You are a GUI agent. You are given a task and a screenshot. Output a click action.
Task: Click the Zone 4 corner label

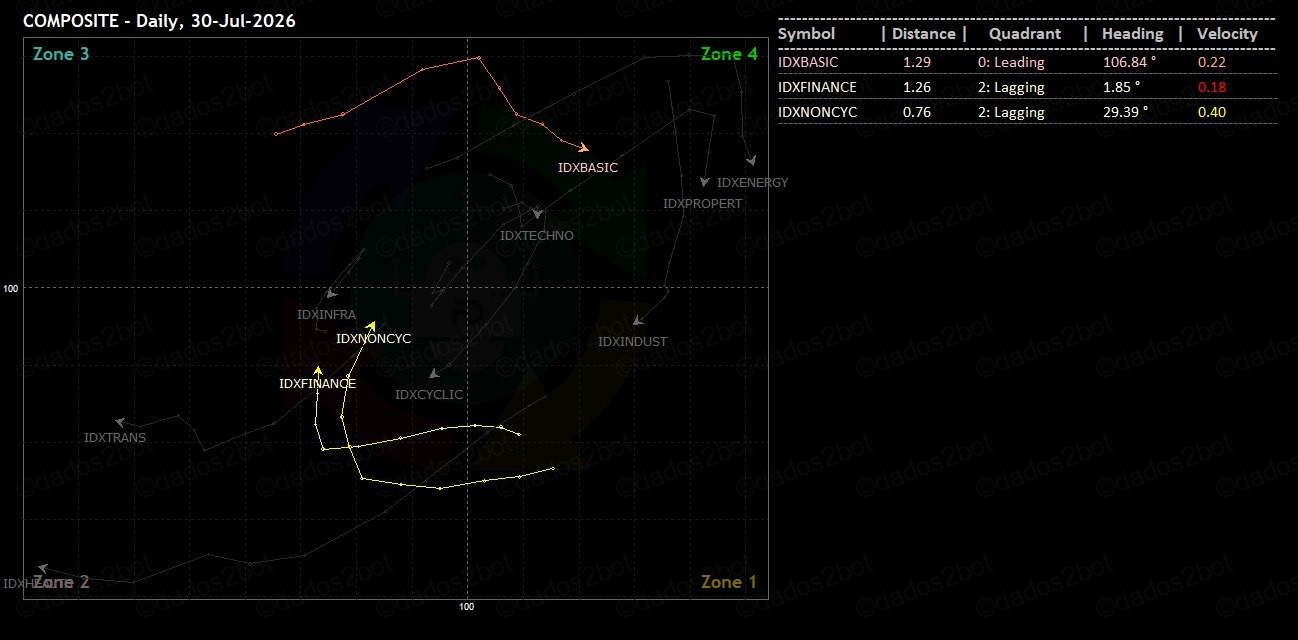[x=729, y=54]
